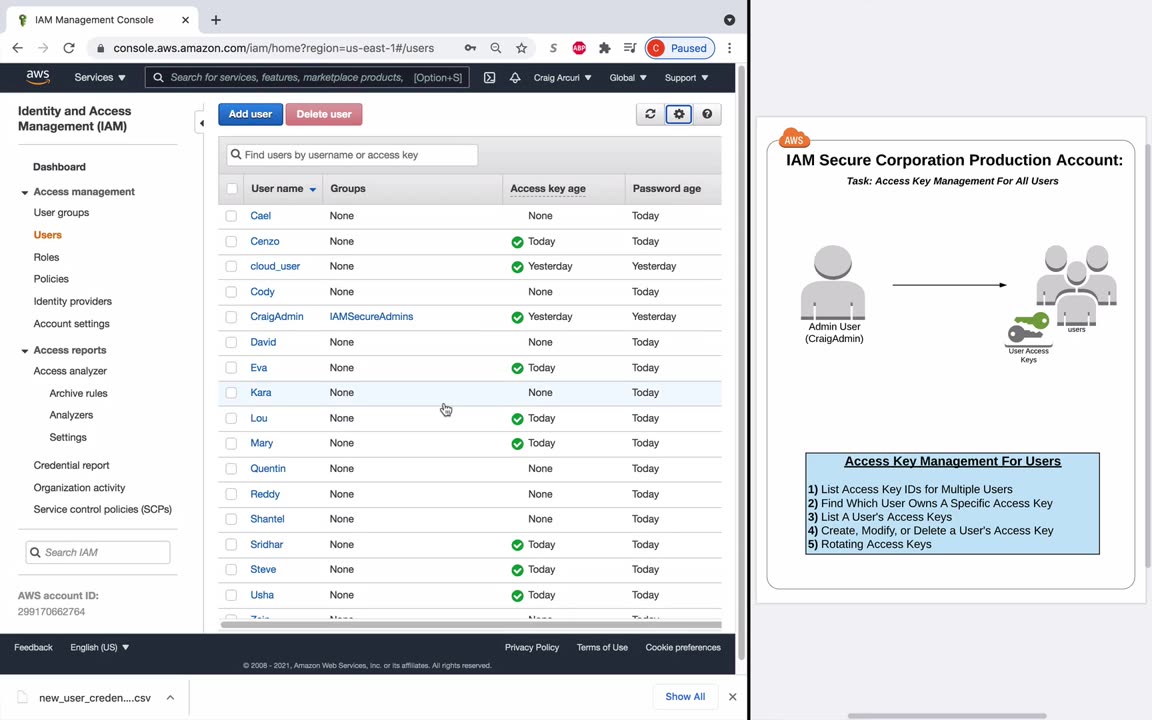Click the site lock icon in address bar
This screenshot has height=720, width=1152.
tap(101, 48)
